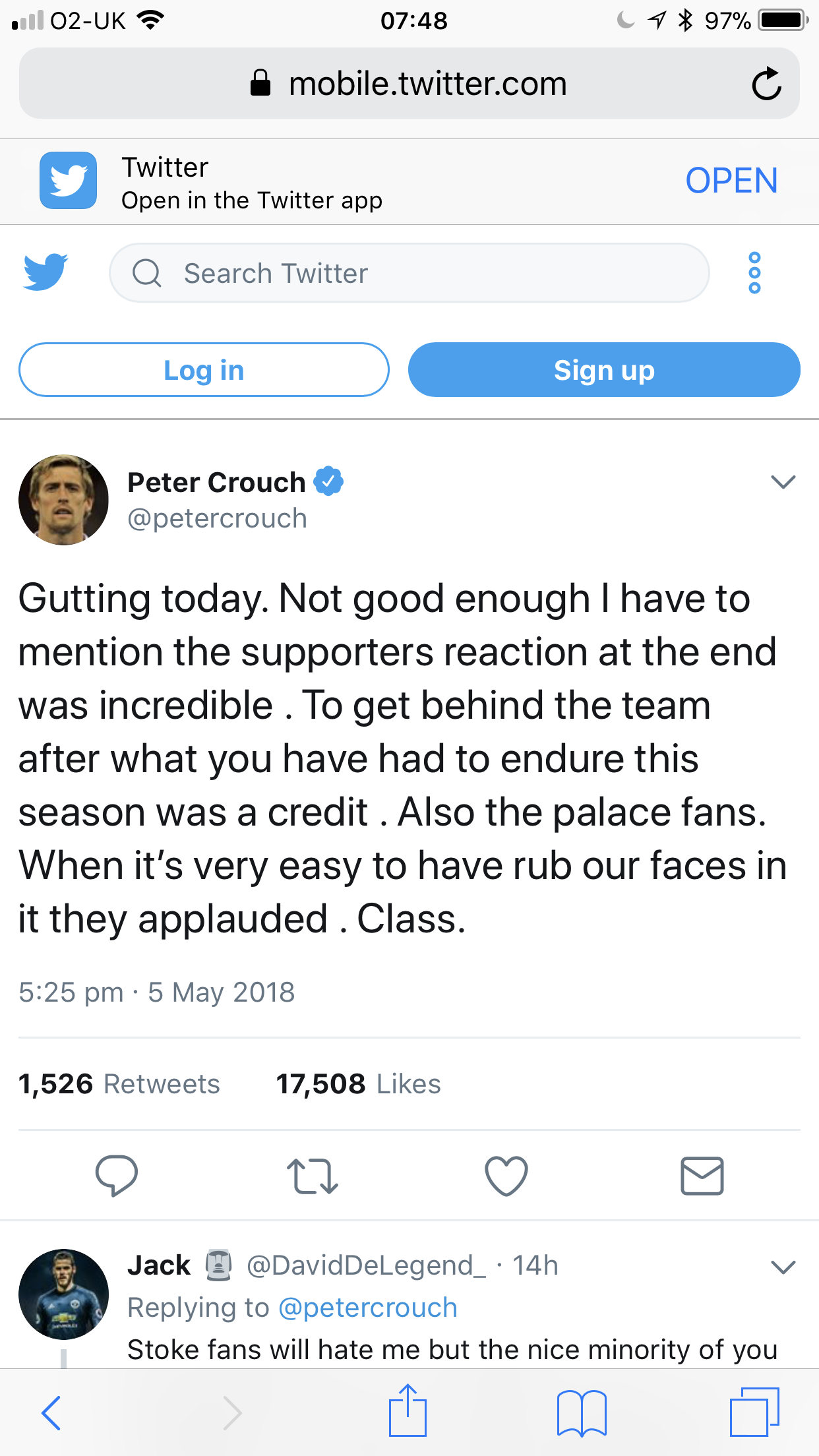Like the tweet with heart icon
819x1456 pixels.
click(x=506, y=1175)
